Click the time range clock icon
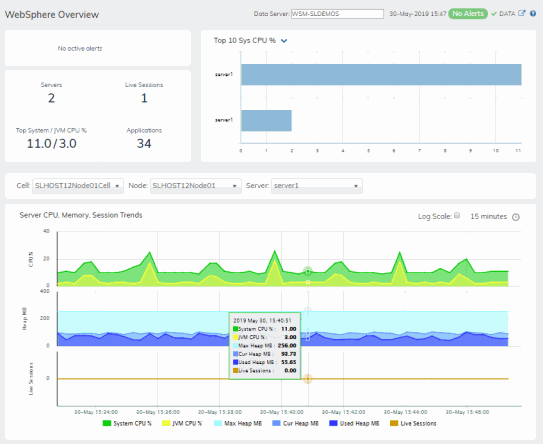 click(516, 217)
